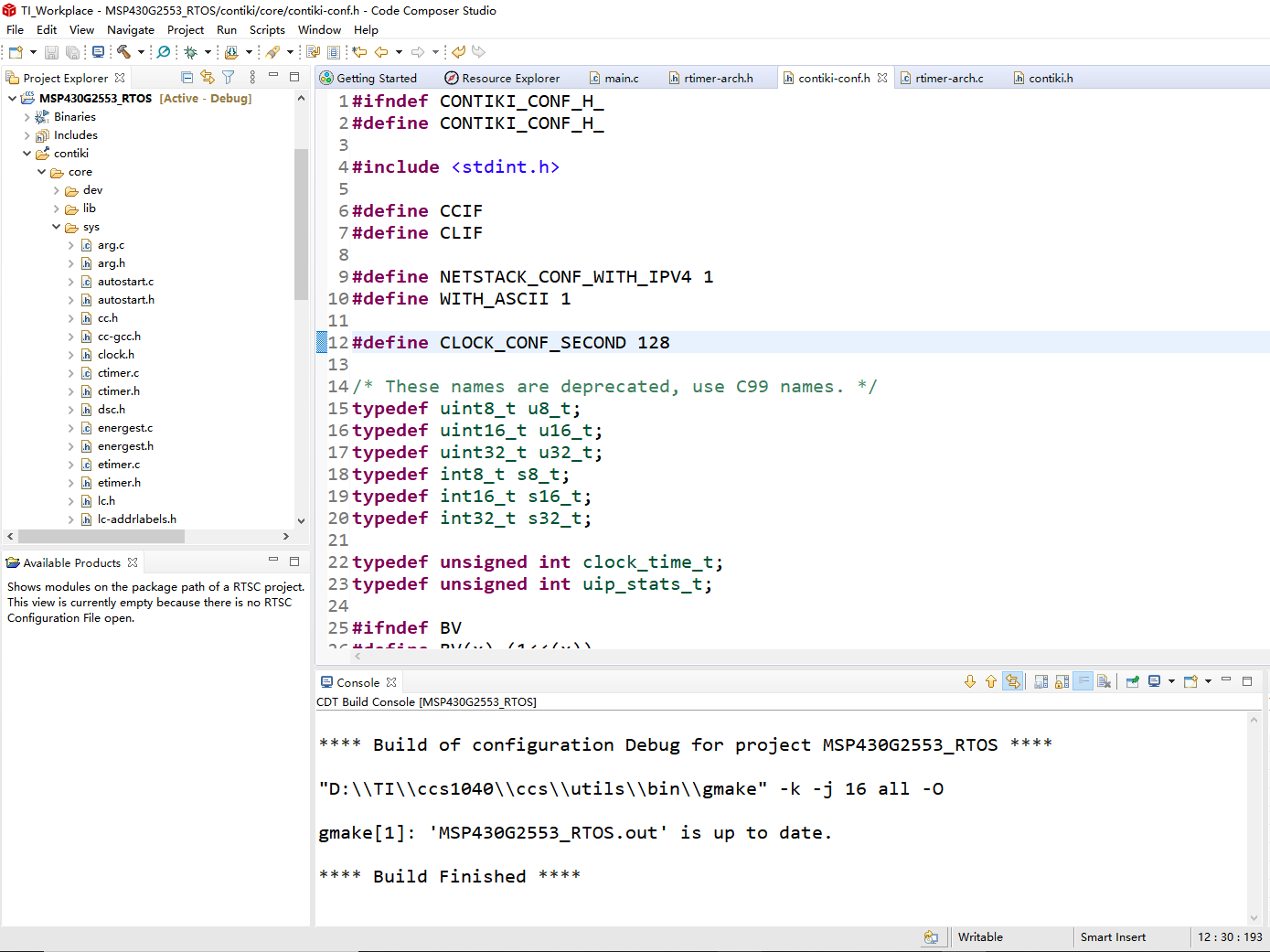
Task: Click the Project Explorer vertical scrollbar
Action: click(301, 224)
